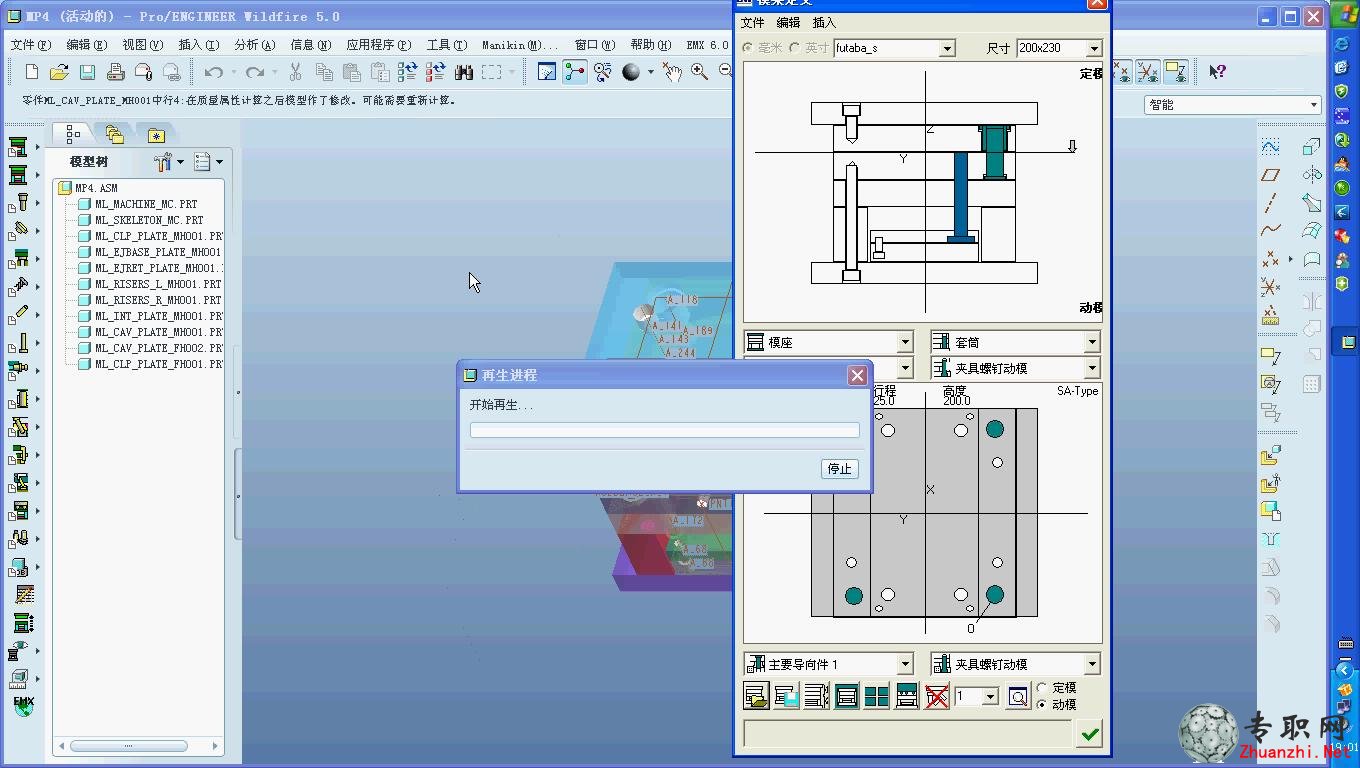This screenshot has width=1360, height=768.
Task: Click the message field in mold dialog
Action: (908, 734)
